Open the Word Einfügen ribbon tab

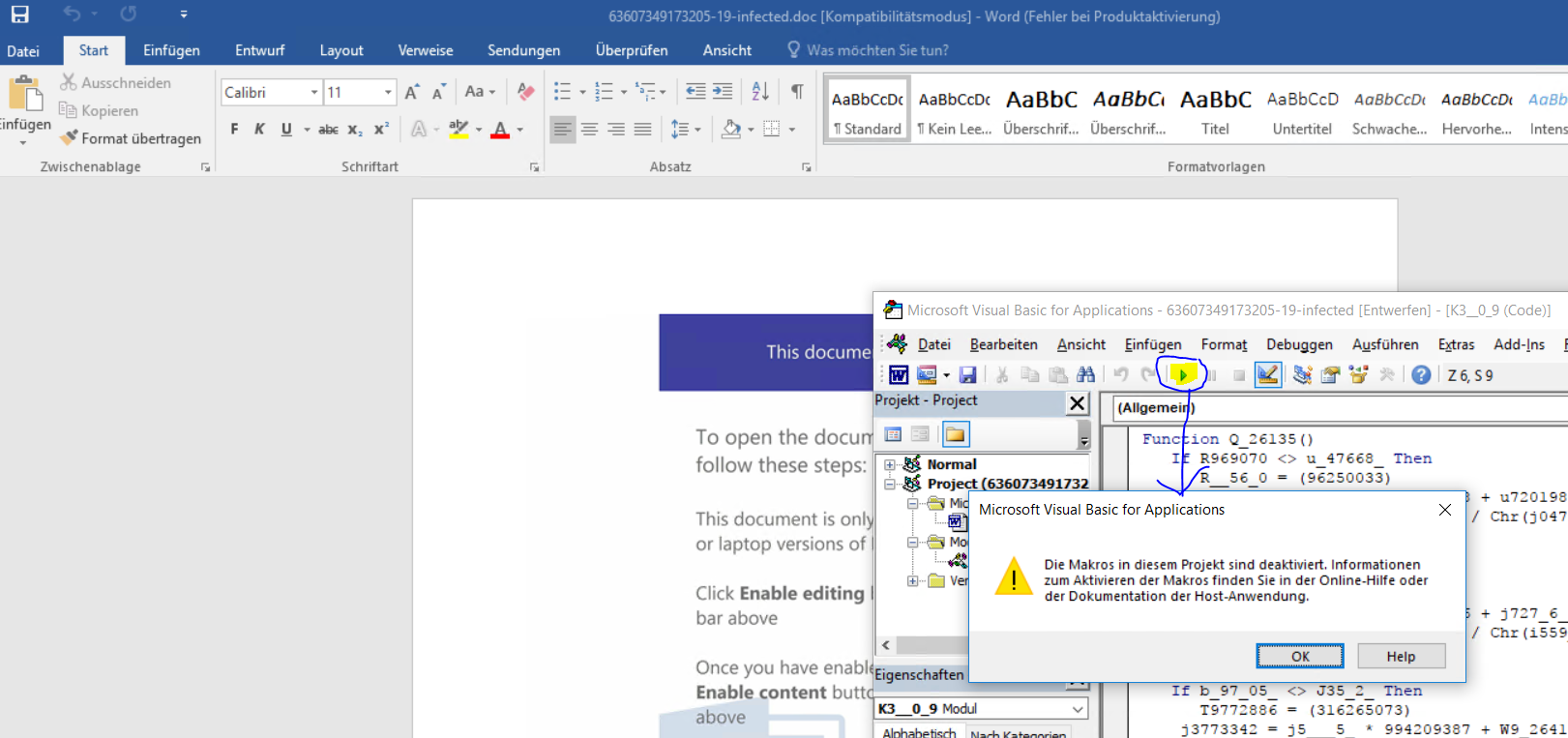point(171,50)
